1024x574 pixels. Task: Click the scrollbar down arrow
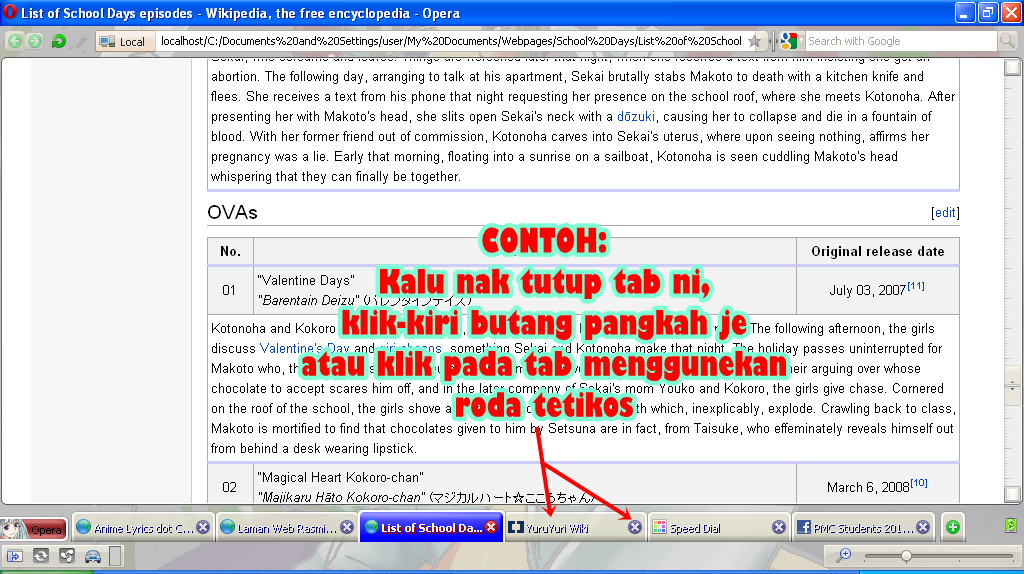coord(1013,494)
